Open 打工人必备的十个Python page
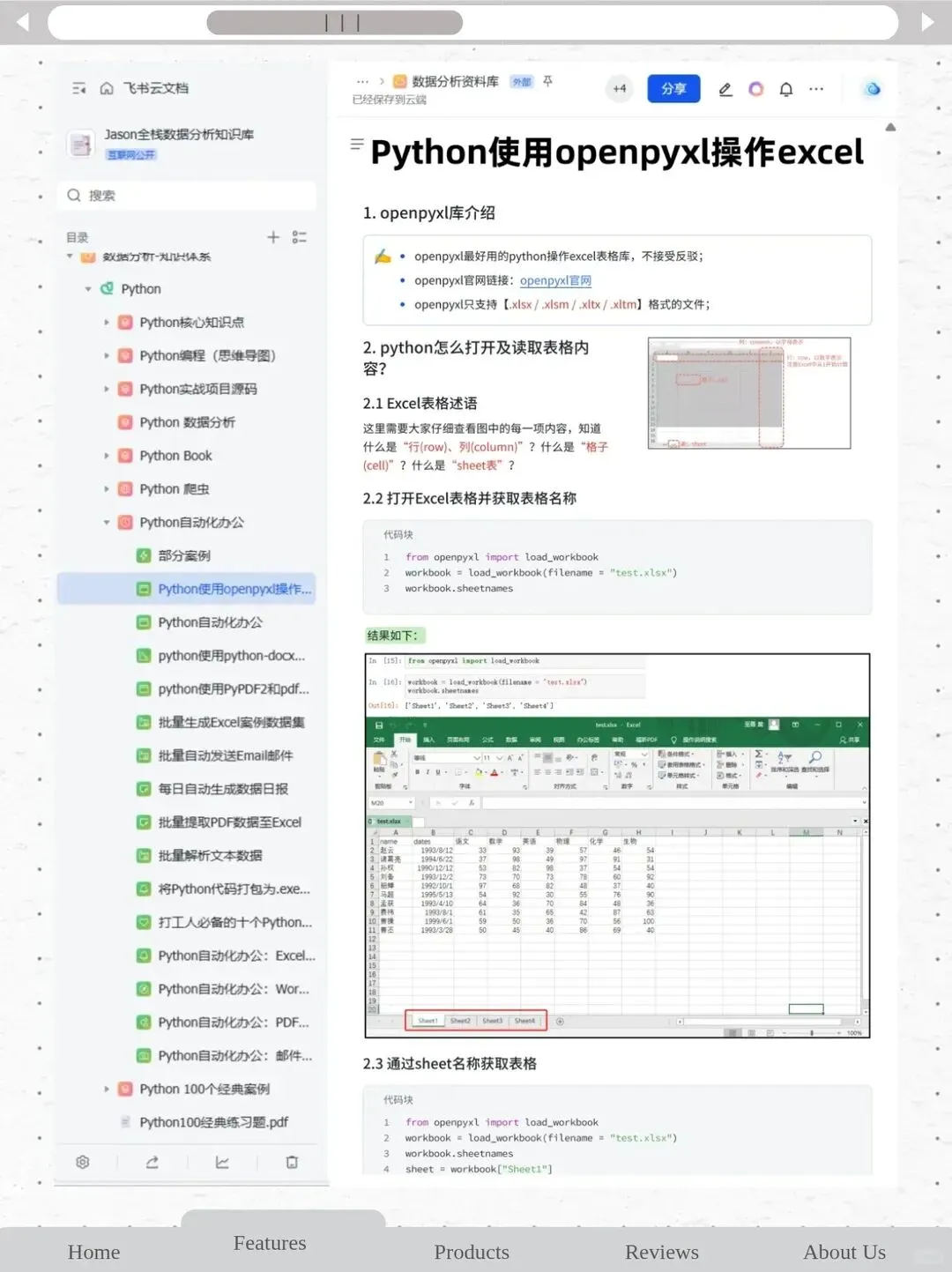 pos(234,923)
